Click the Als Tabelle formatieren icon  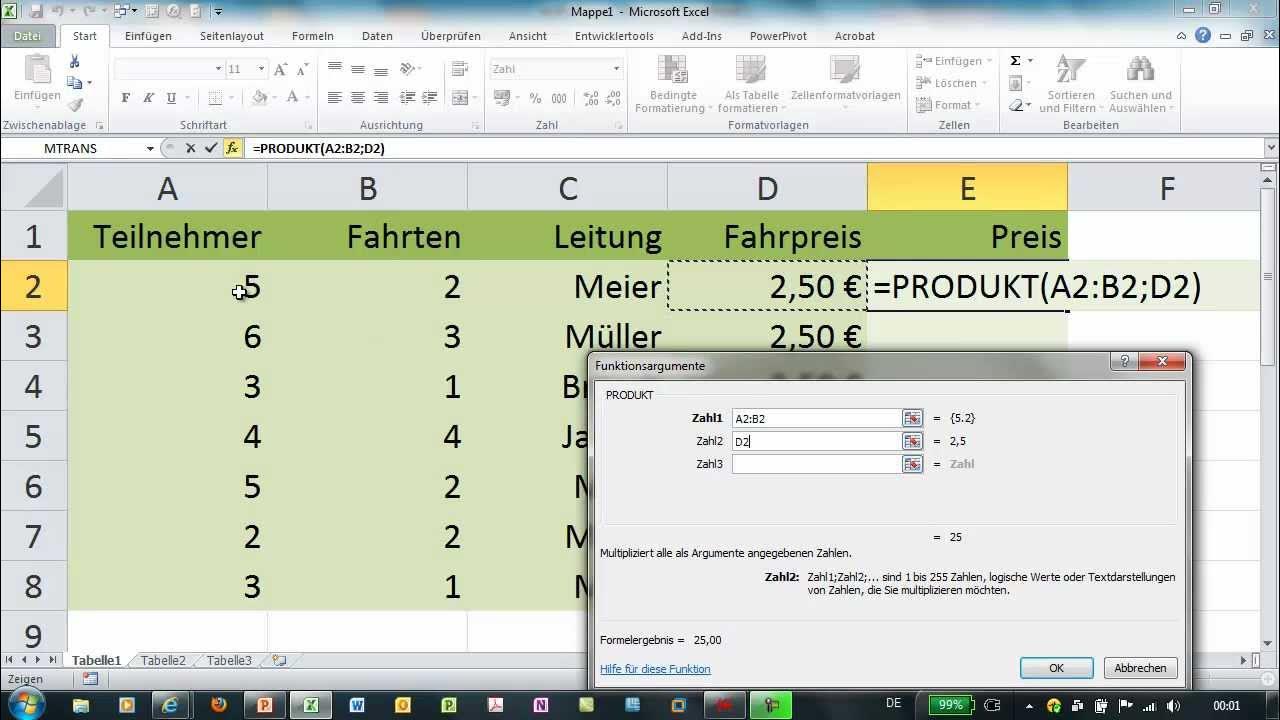pyautogui.click(x=750, y=70)
